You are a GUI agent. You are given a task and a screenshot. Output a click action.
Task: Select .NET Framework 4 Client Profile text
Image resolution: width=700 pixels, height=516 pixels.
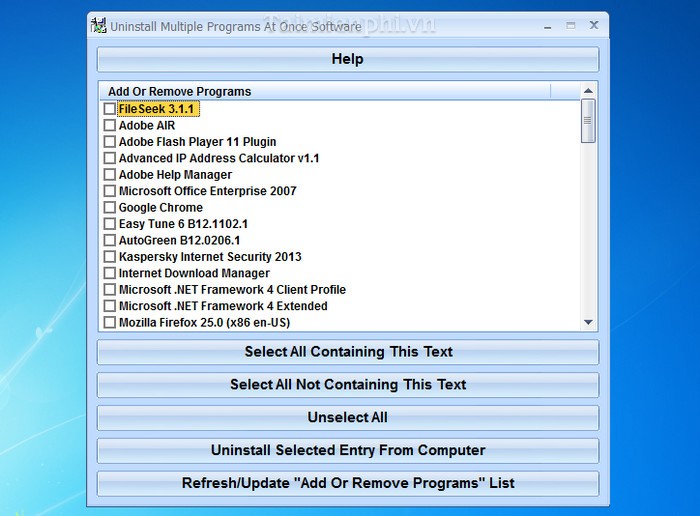coord(232,290)
